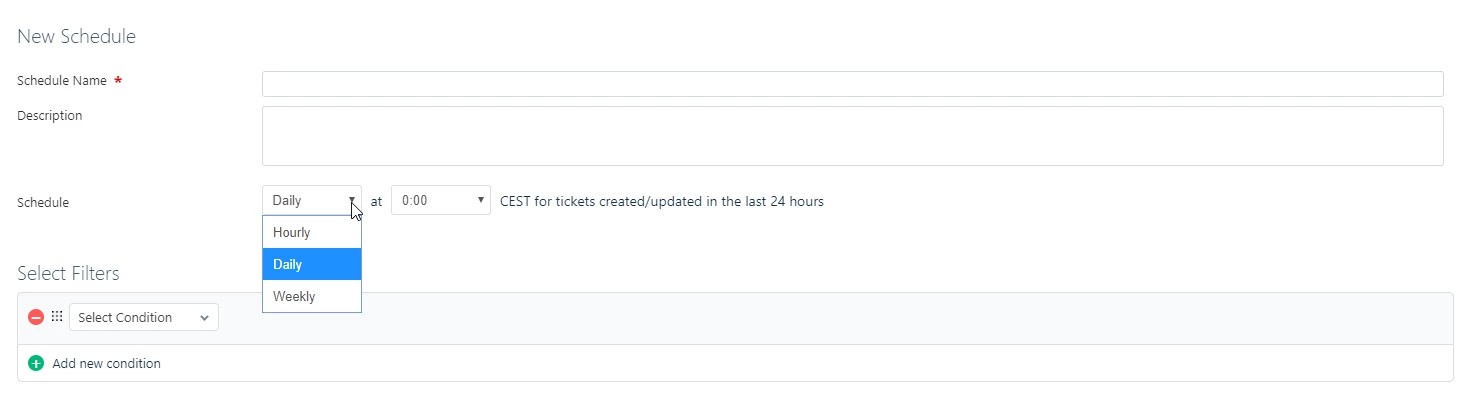Focus the Schedule Name input field
This screenshot has height=396, width=1467.
(853, 84)
